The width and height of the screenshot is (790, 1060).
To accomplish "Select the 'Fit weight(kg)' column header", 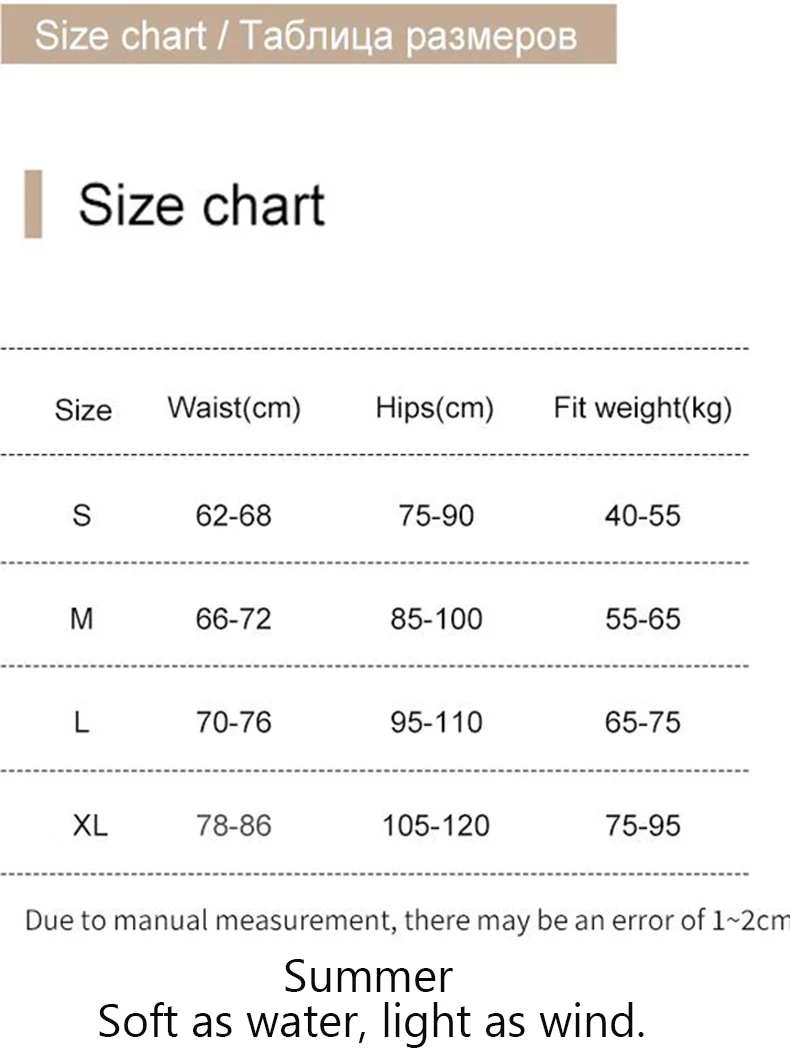I will click(643, 408).
